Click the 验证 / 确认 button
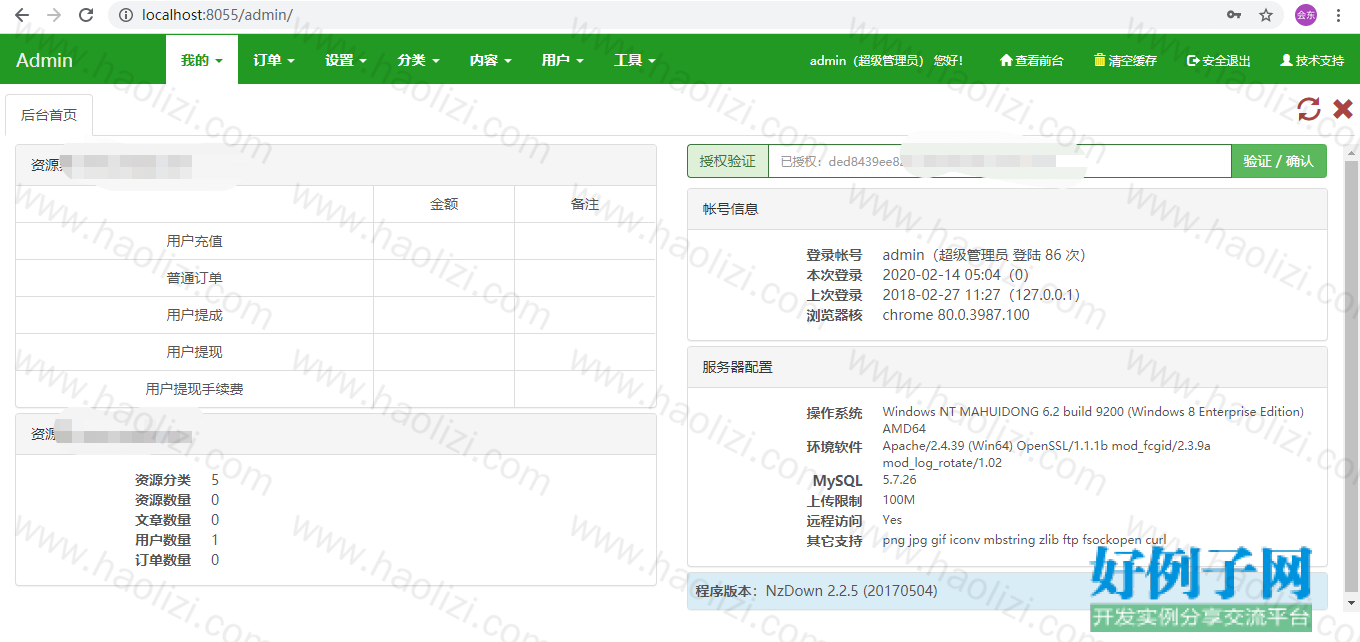Image resolution: width=1360 pixels, height=642 pixels. [1278, 161]
